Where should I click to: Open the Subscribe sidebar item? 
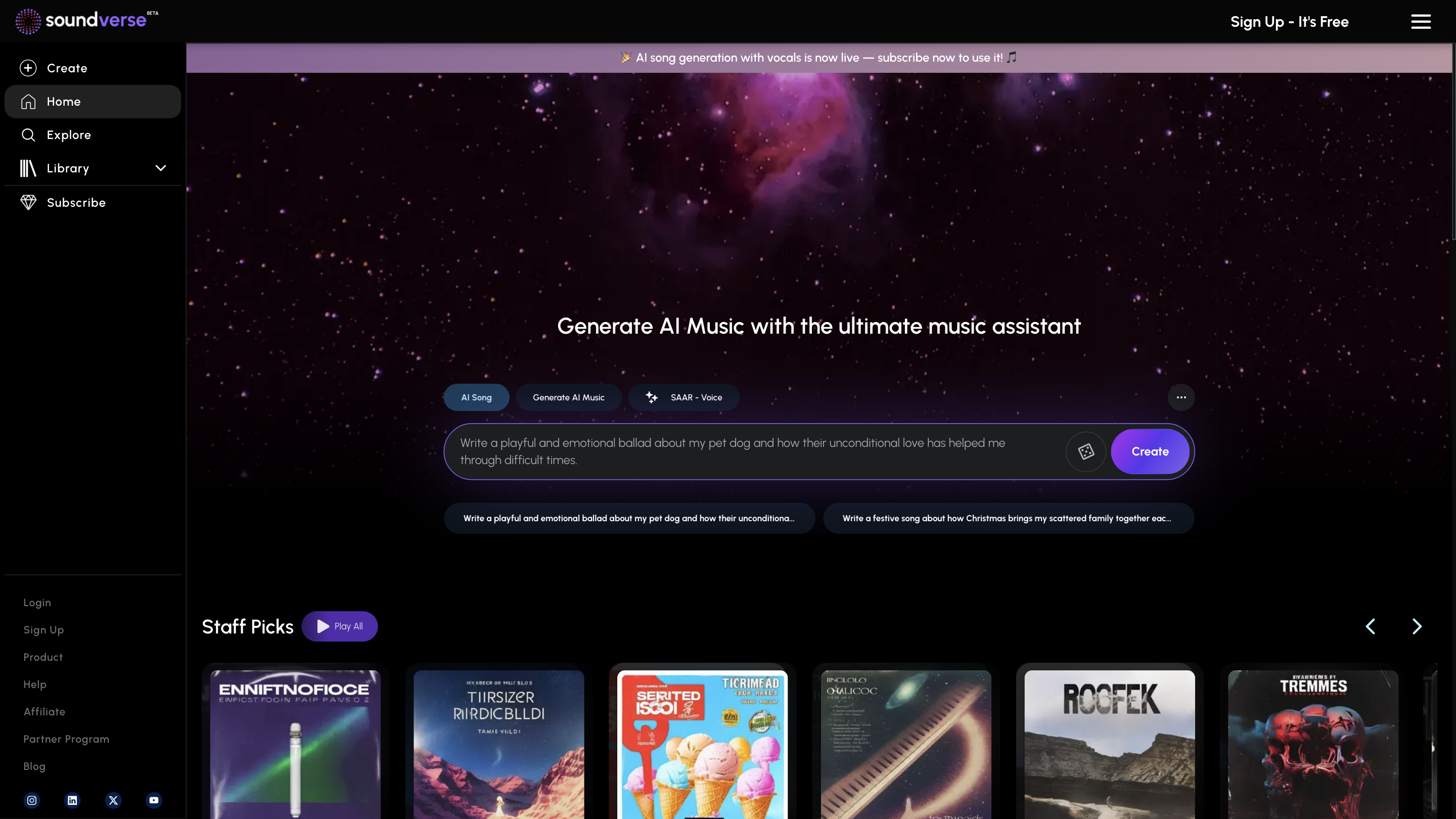pos(76,202)
